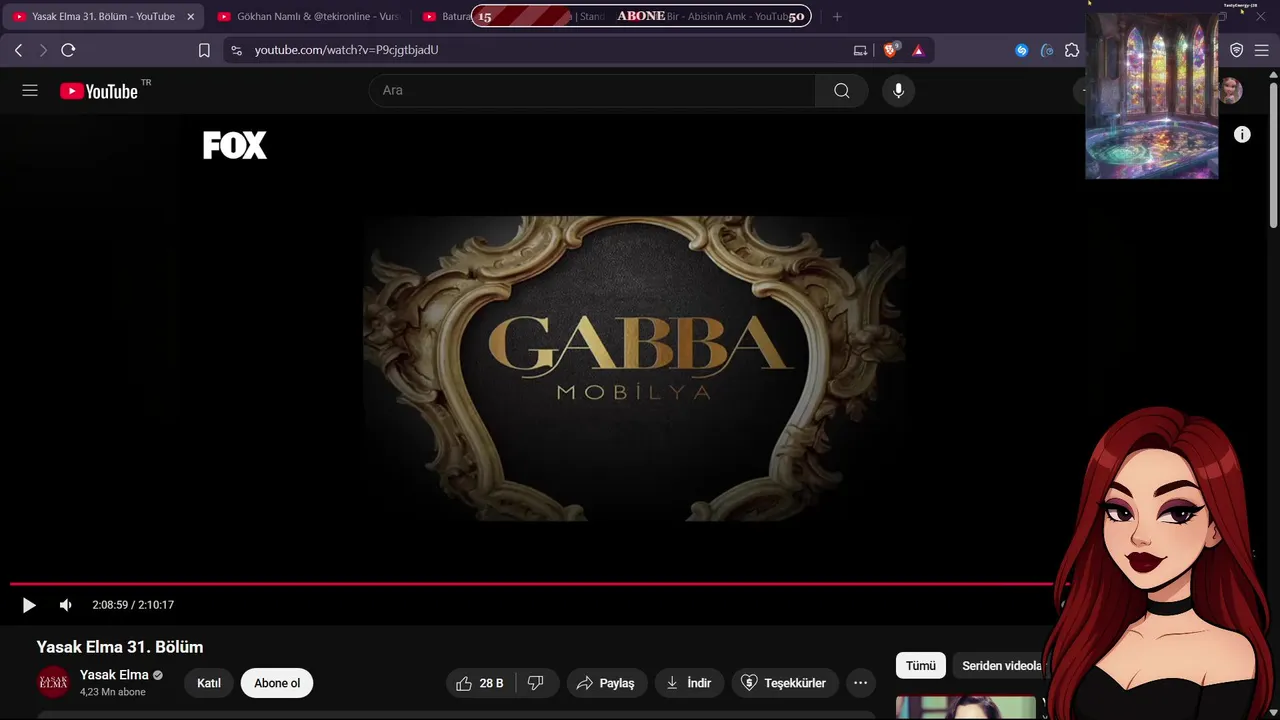Click the Teşekkürler thanks button
Viewport: 1280px width, 720px height.
pyautogui.click(x=784, y=683)
